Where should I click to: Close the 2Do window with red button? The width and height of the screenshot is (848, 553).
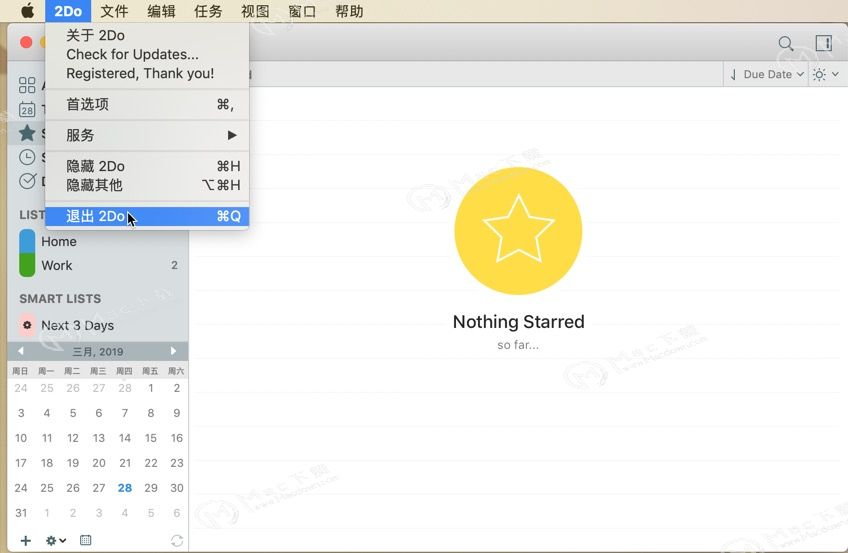(x=26, y=42)
